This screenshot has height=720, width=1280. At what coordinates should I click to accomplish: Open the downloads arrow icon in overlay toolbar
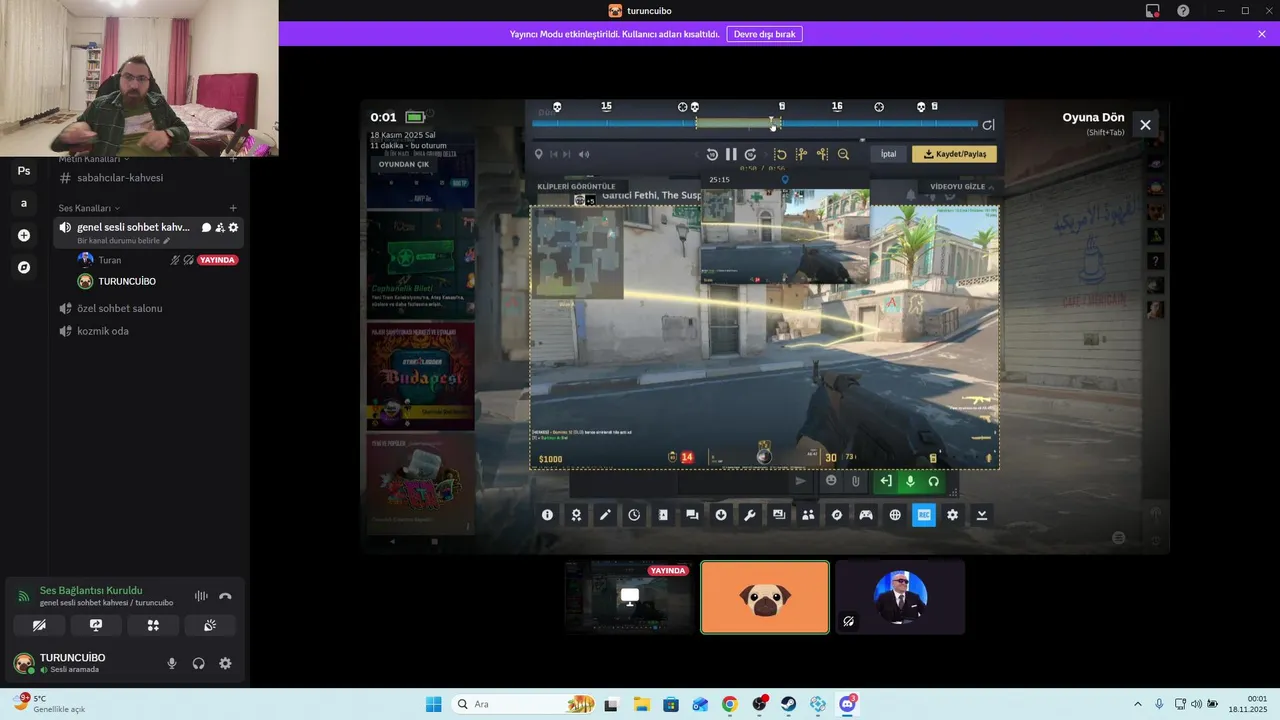tap(721, 515)
